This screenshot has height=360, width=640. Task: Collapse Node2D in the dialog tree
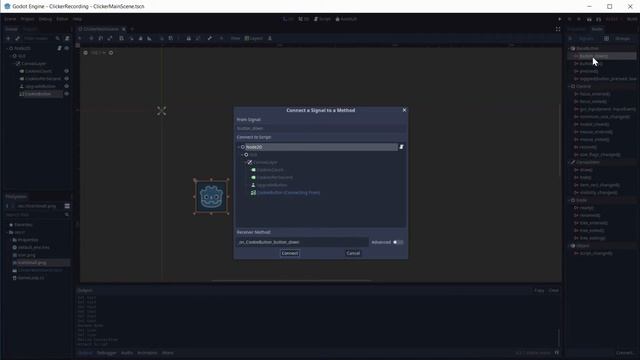coord(239,147)
